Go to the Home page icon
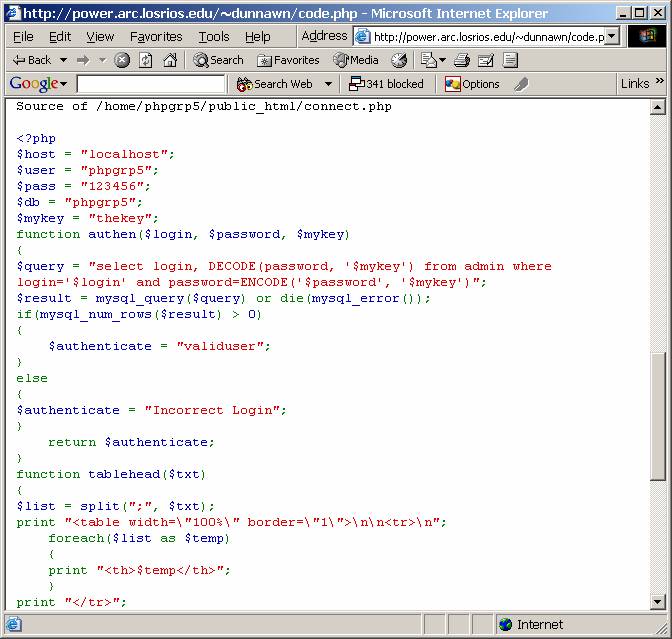 click(x=170, y=60)
